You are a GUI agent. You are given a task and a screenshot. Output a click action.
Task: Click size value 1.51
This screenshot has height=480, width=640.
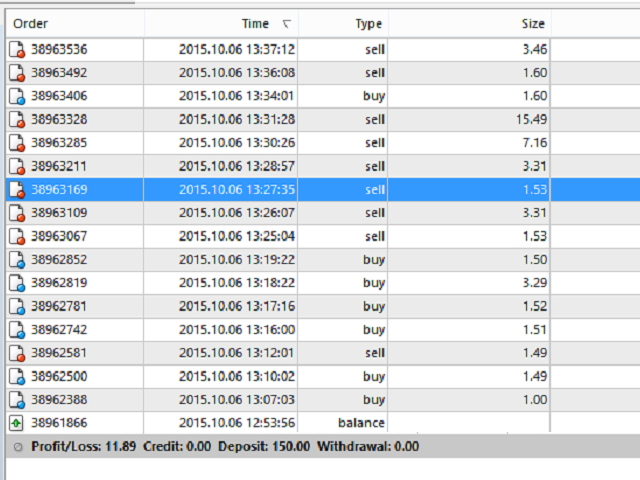[535, 329]
